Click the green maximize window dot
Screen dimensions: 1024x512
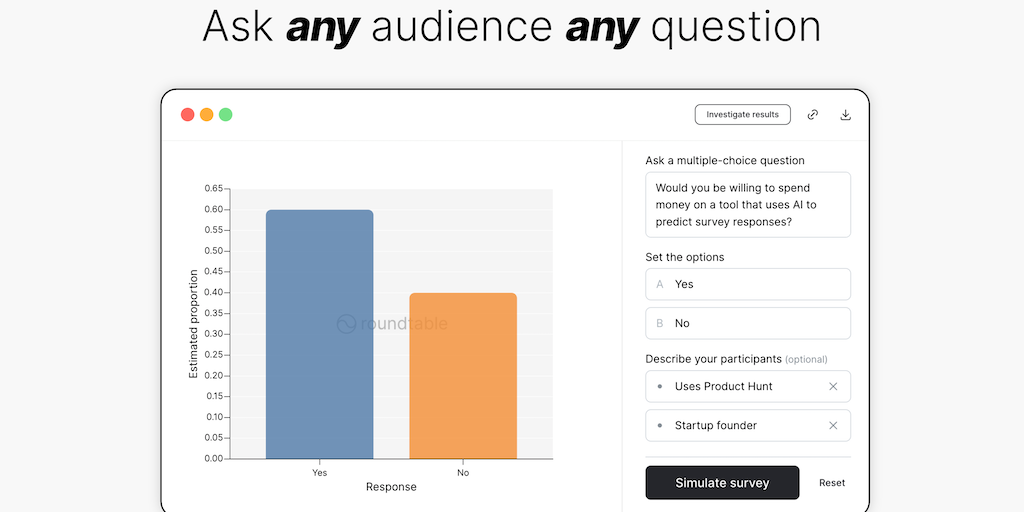[226, 115]
